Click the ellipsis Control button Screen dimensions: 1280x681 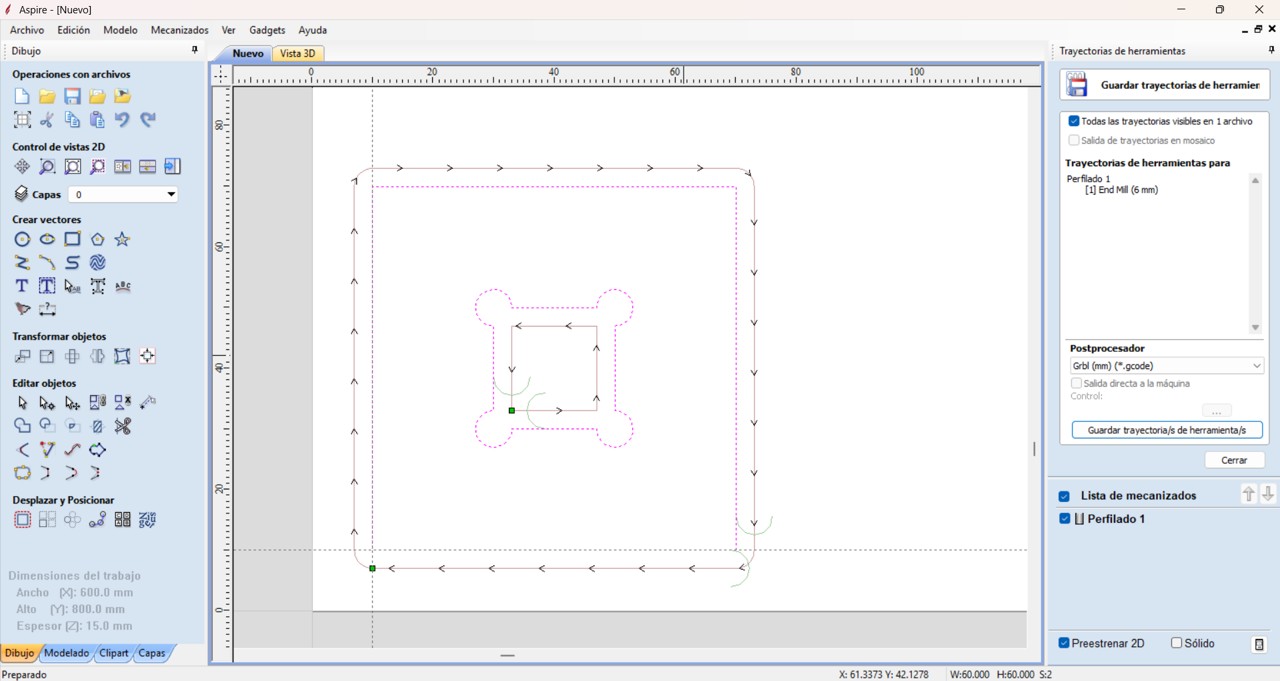[1216, 412]
